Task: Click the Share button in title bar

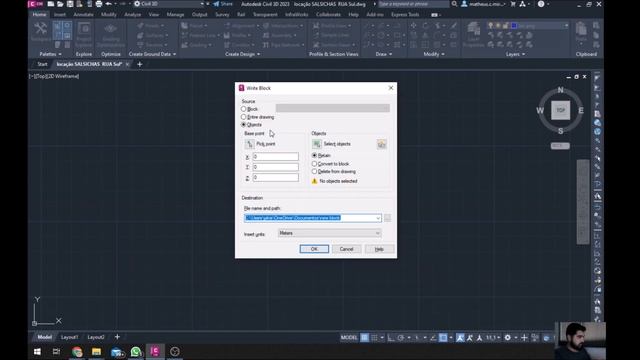Action: tap(223, 4)
